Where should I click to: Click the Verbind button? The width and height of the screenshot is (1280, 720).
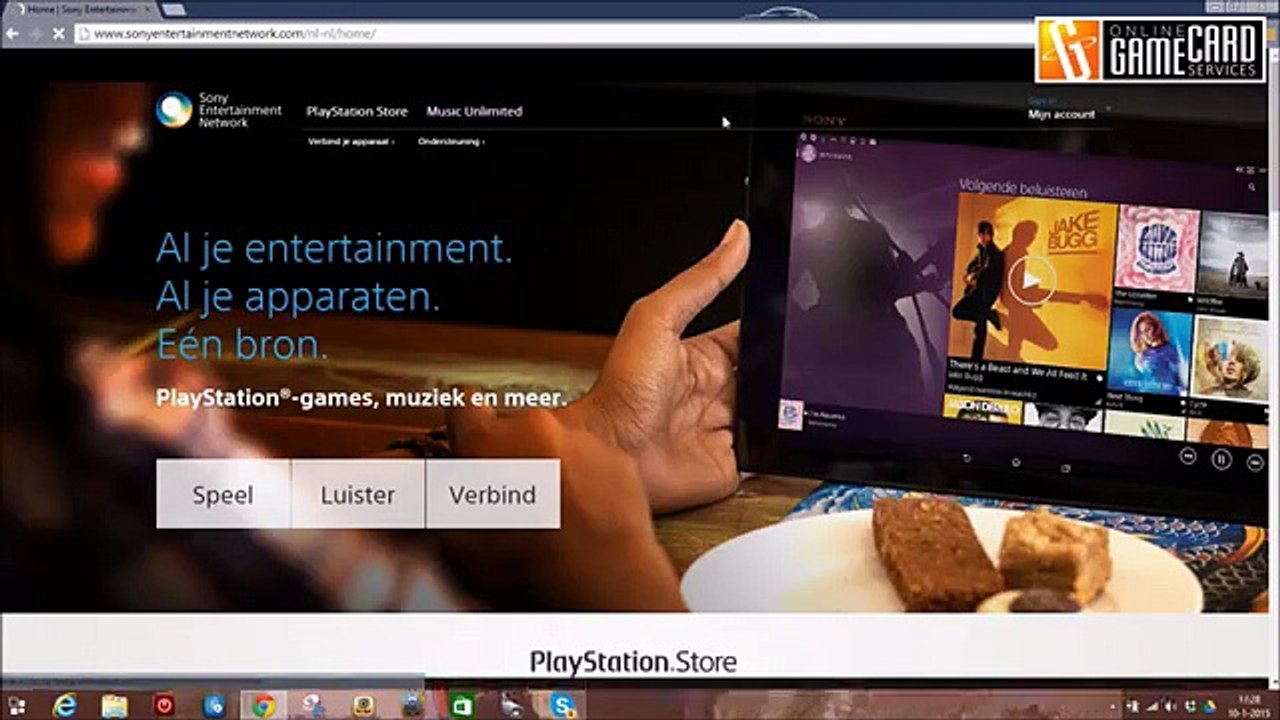493,494
